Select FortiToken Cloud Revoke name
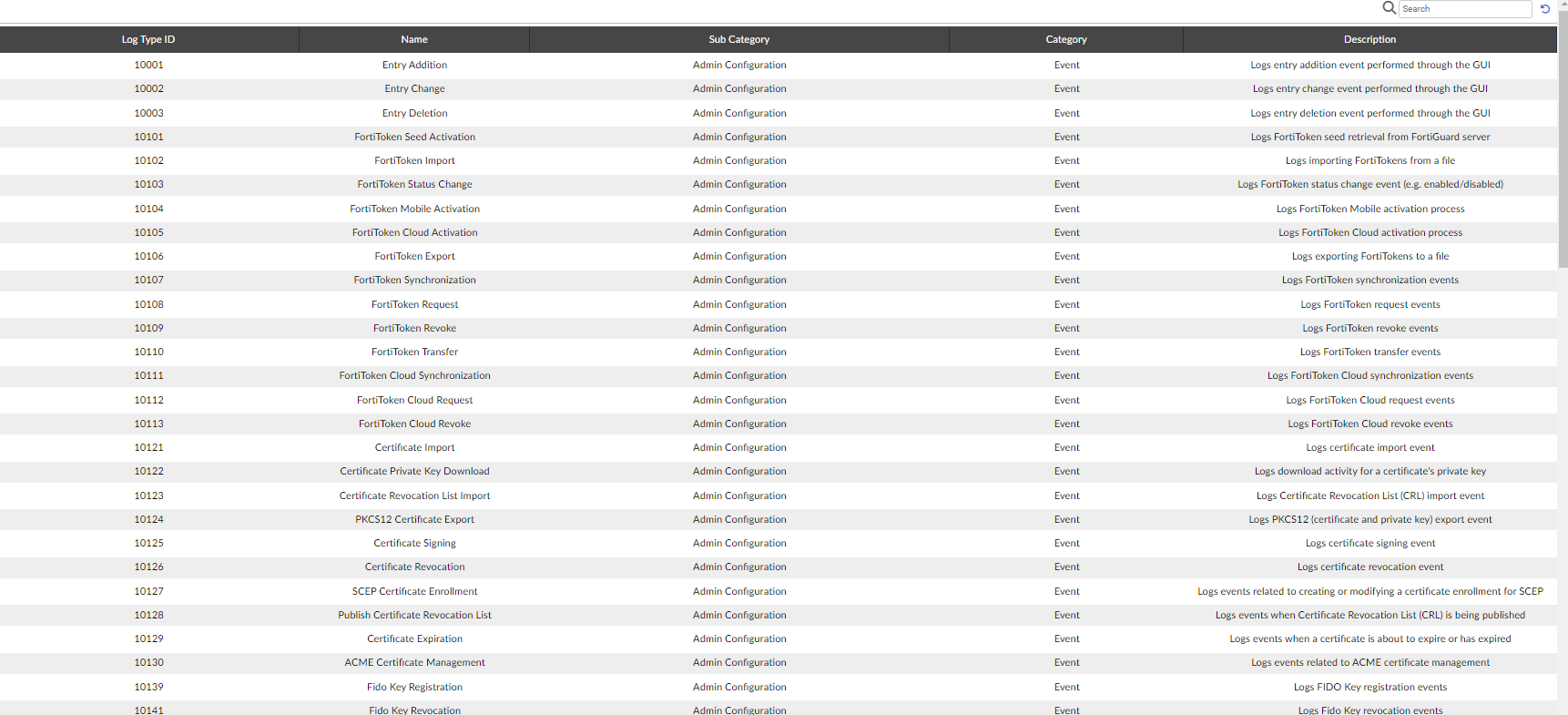Screen dimensions: 1568x715 pos(414,424)
